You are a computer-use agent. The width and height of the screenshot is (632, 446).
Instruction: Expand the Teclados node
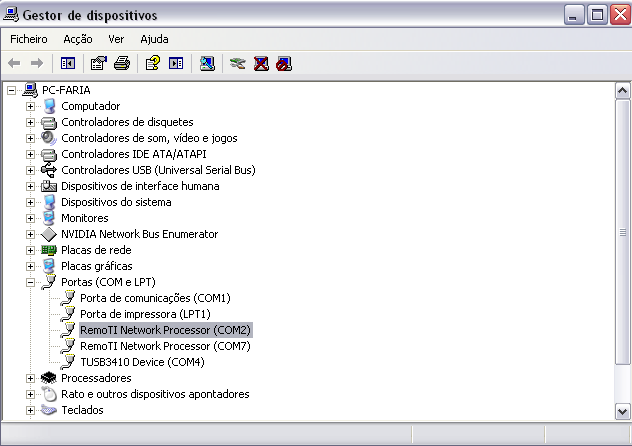click(x=30, y=410)
